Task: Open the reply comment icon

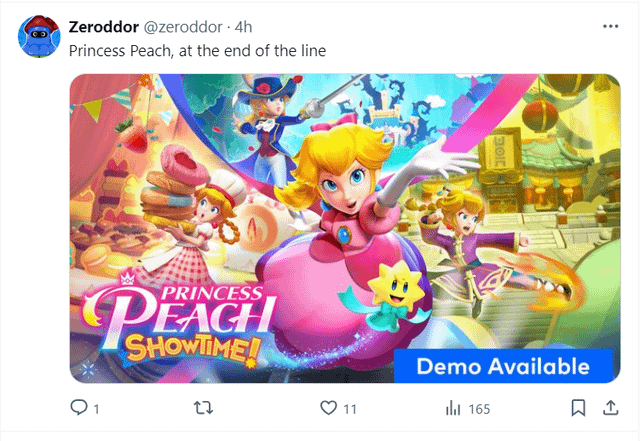Action: [x=79, y=407]
